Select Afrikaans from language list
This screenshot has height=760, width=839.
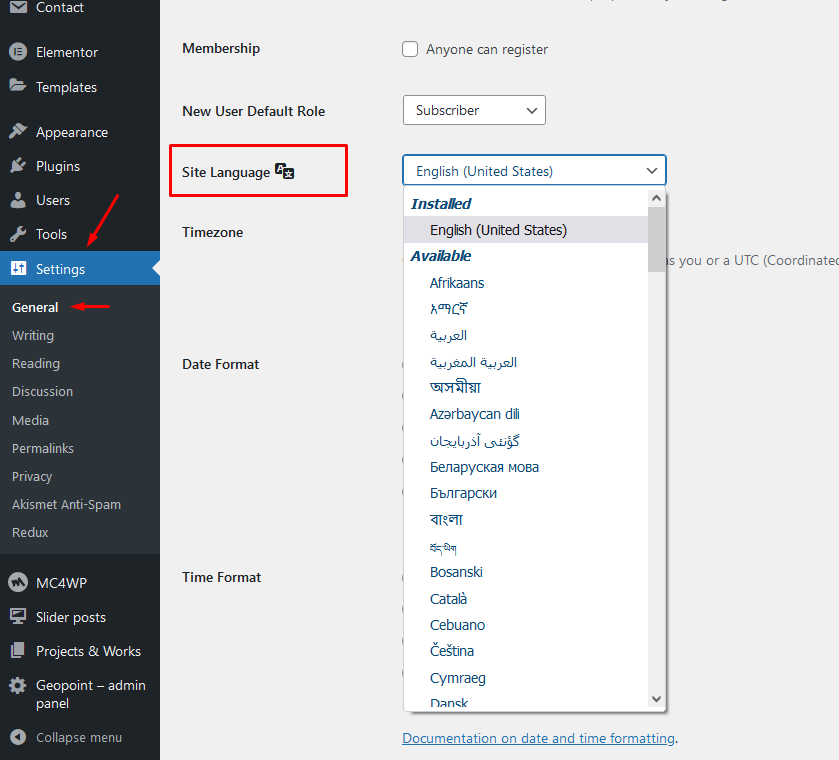click(x=457, y=283)
